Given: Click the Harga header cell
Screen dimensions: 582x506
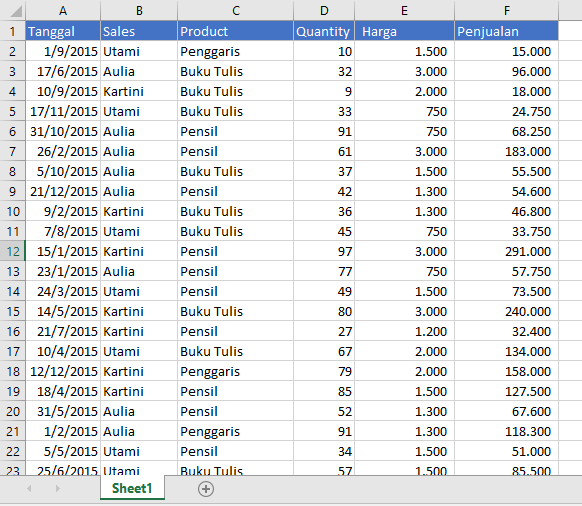Looking at the screenshot, I should pyautogui.click(x=405, y=31).
